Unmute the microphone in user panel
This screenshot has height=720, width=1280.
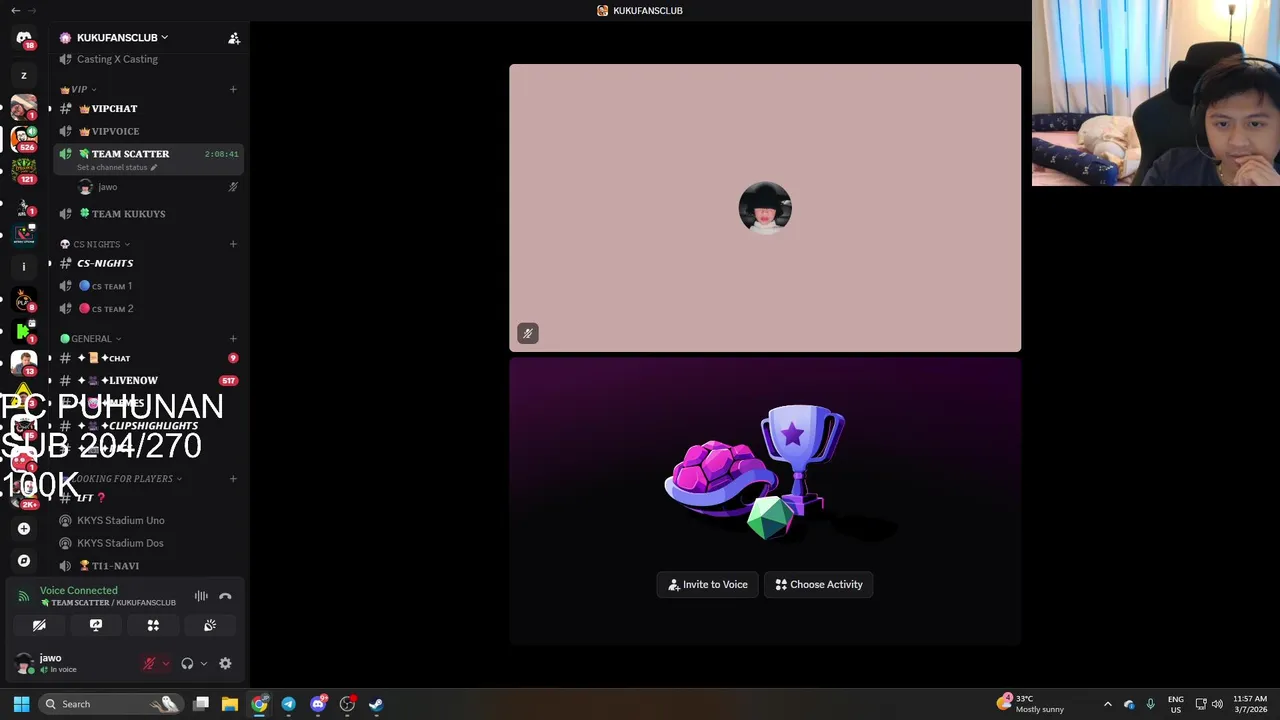point(149,663)
